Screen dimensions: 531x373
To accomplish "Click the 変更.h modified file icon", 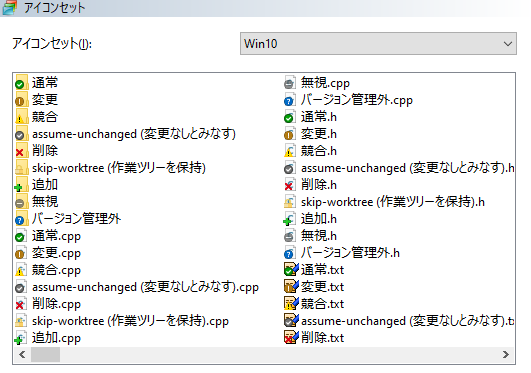I will (x=290, y=134).
